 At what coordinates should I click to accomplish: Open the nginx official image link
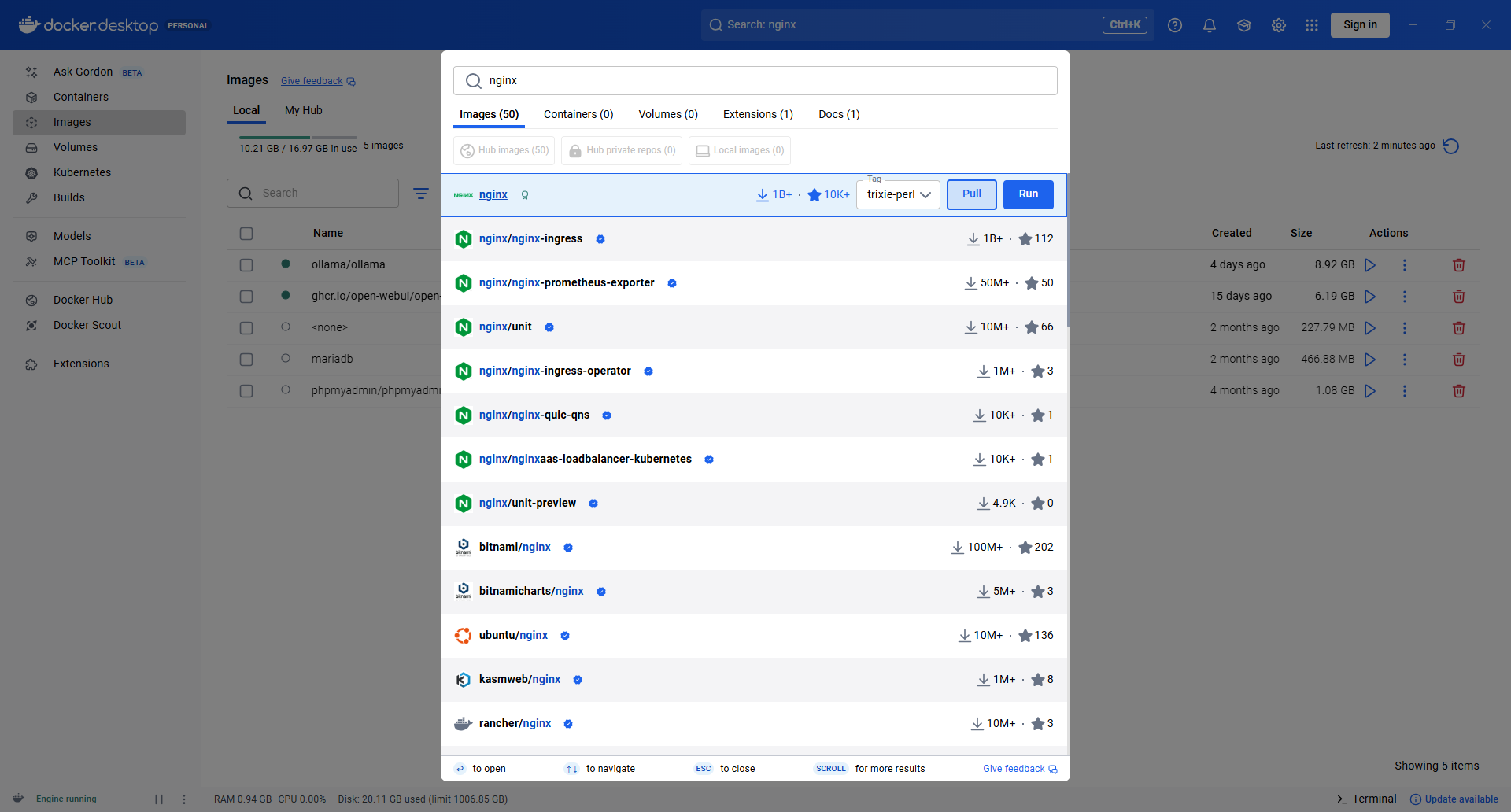(x=493, y=194)
